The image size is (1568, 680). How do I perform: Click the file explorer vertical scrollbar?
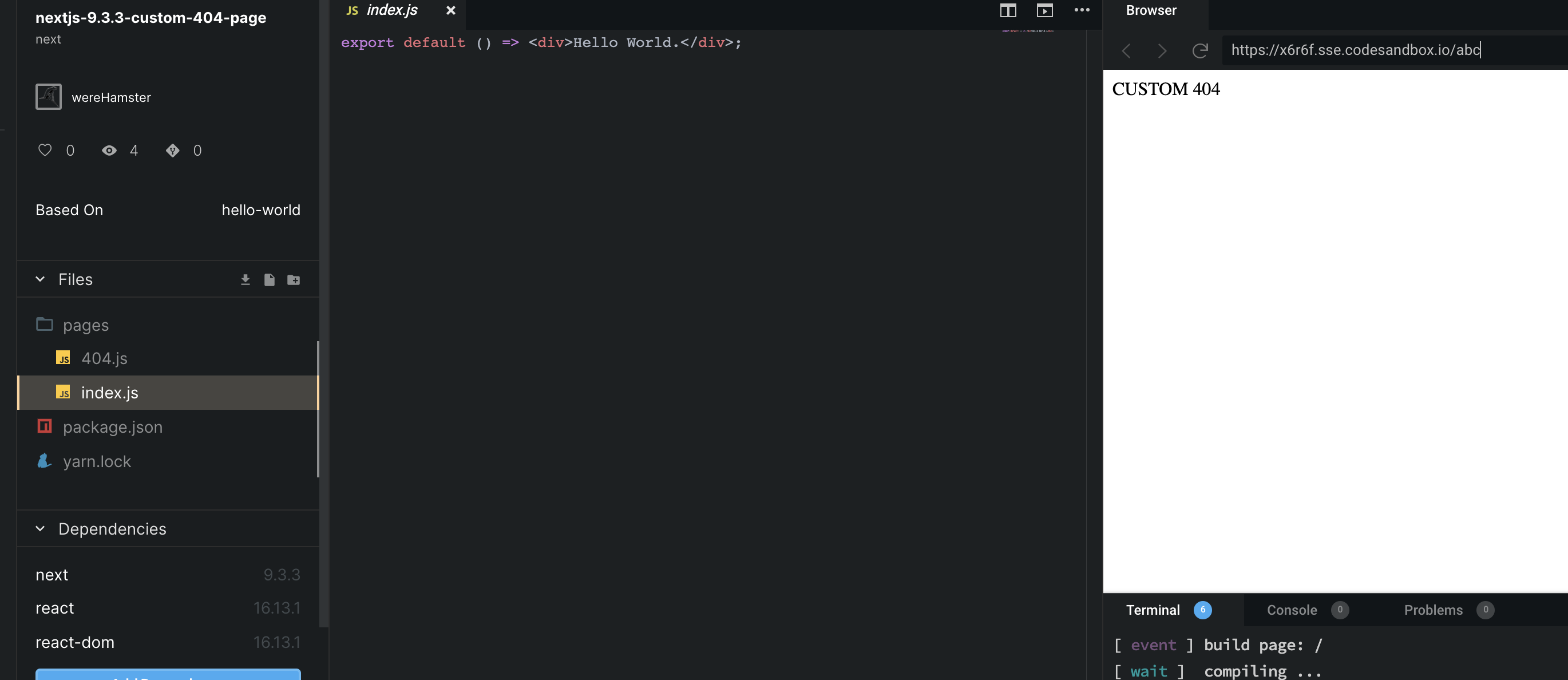click(x=318, y=409)
